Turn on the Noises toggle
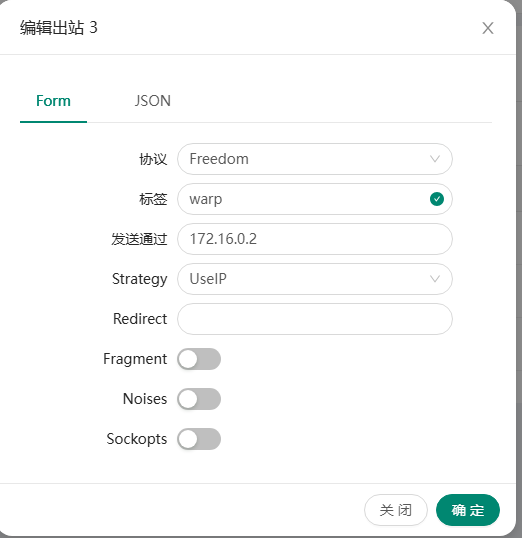The image size is (522, 538). (199, 399)
